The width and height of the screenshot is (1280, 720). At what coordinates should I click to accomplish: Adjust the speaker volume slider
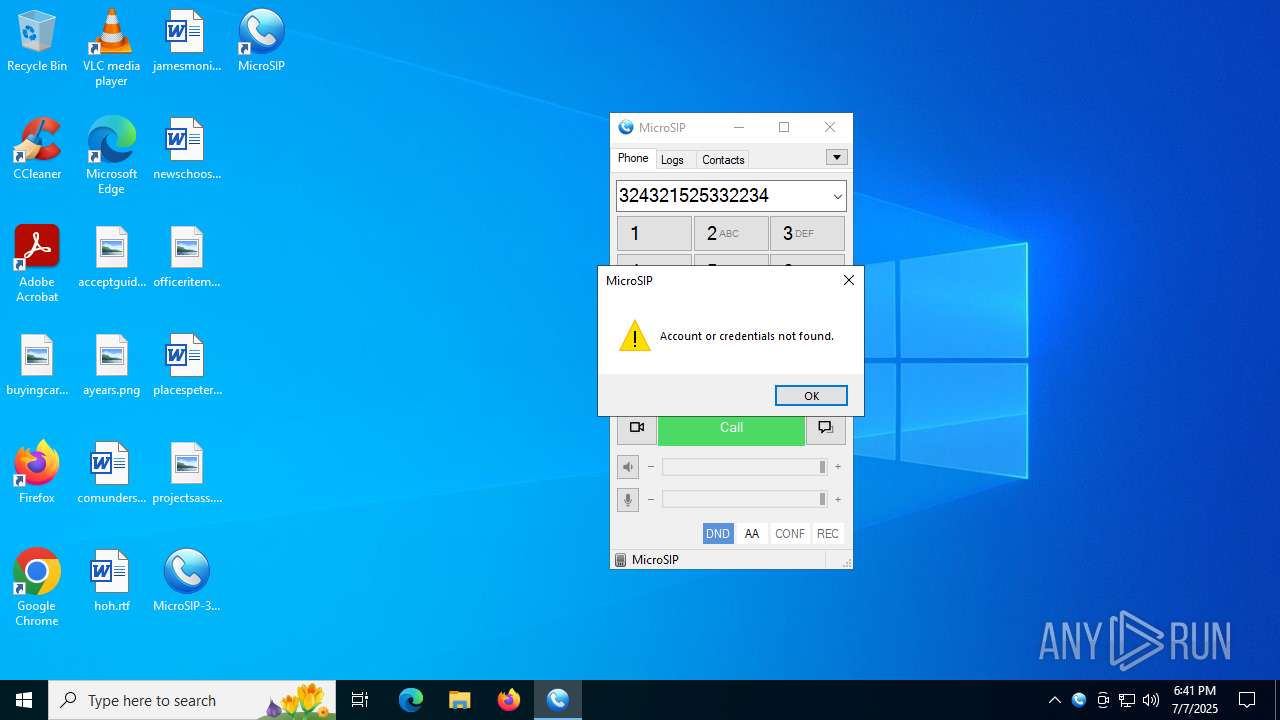pyautogui.click(x=744, y=467)
